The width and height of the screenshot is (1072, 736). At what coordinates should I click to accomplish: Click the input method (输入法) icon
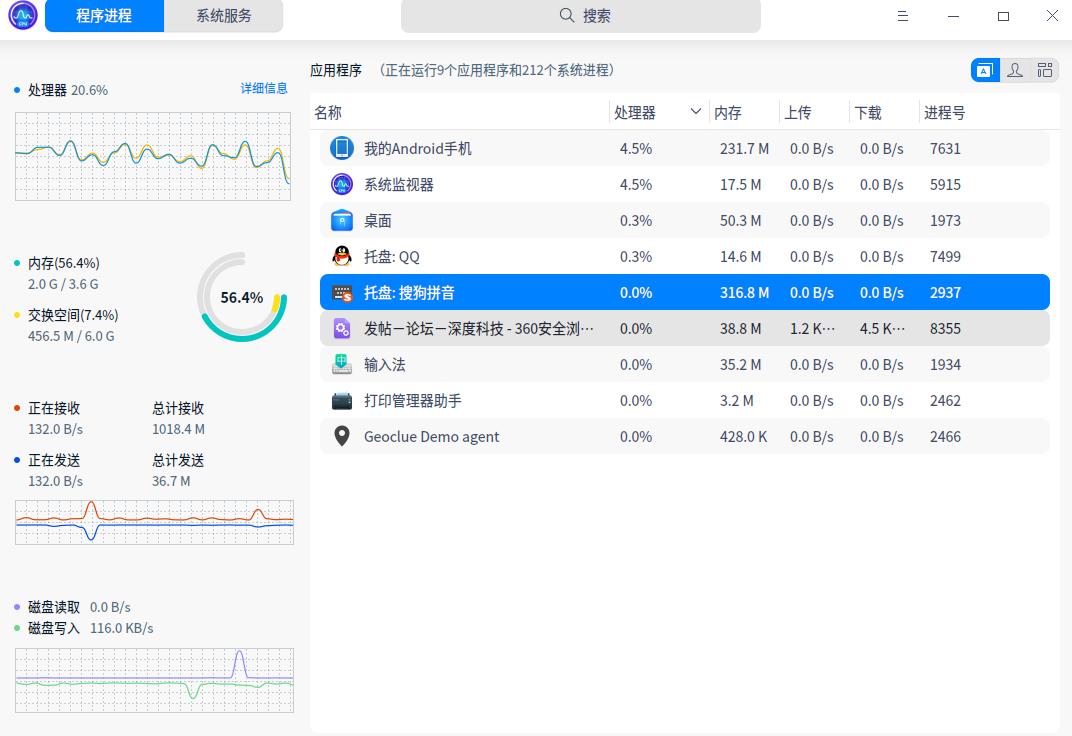342,364
